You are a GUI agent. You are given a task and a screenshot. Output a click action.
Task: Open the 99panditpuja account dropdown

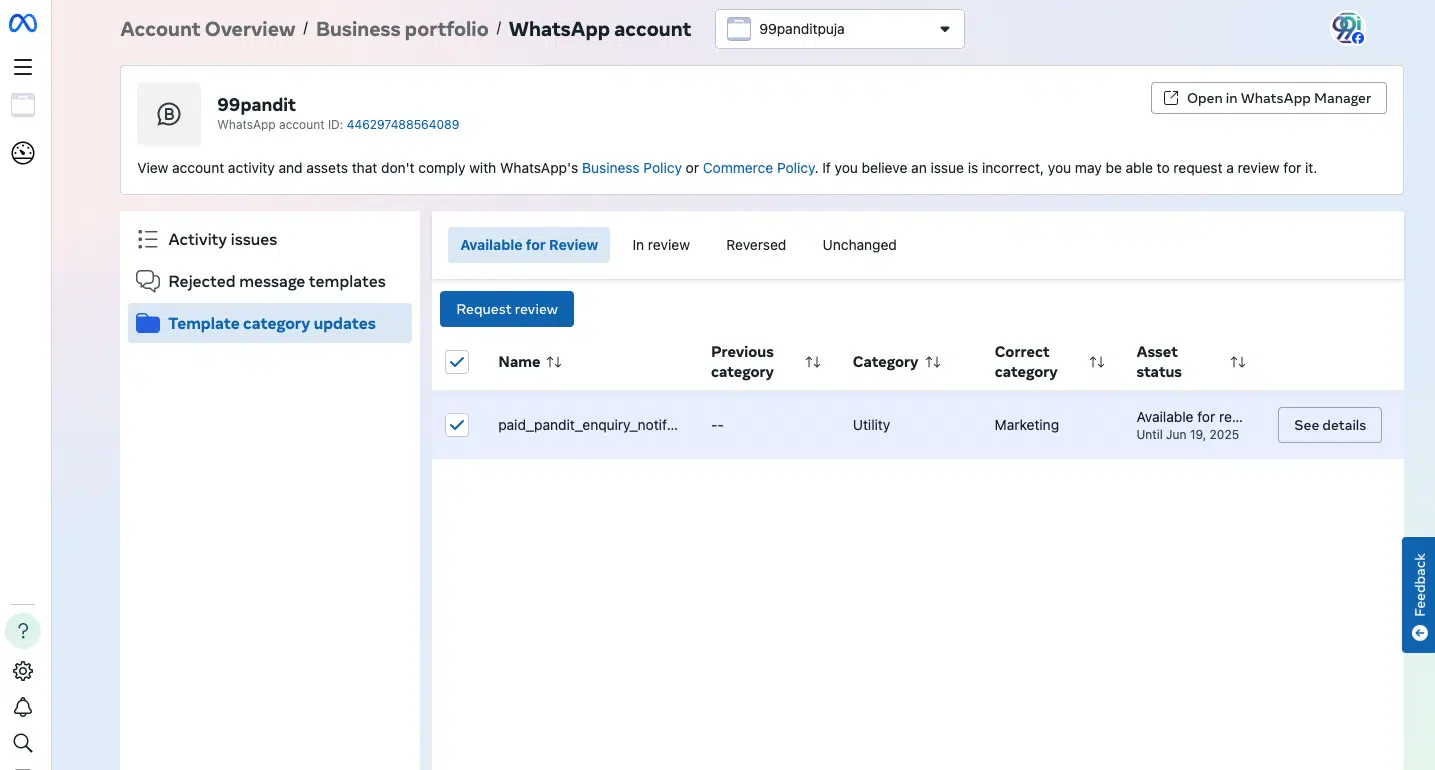[840, 29]
